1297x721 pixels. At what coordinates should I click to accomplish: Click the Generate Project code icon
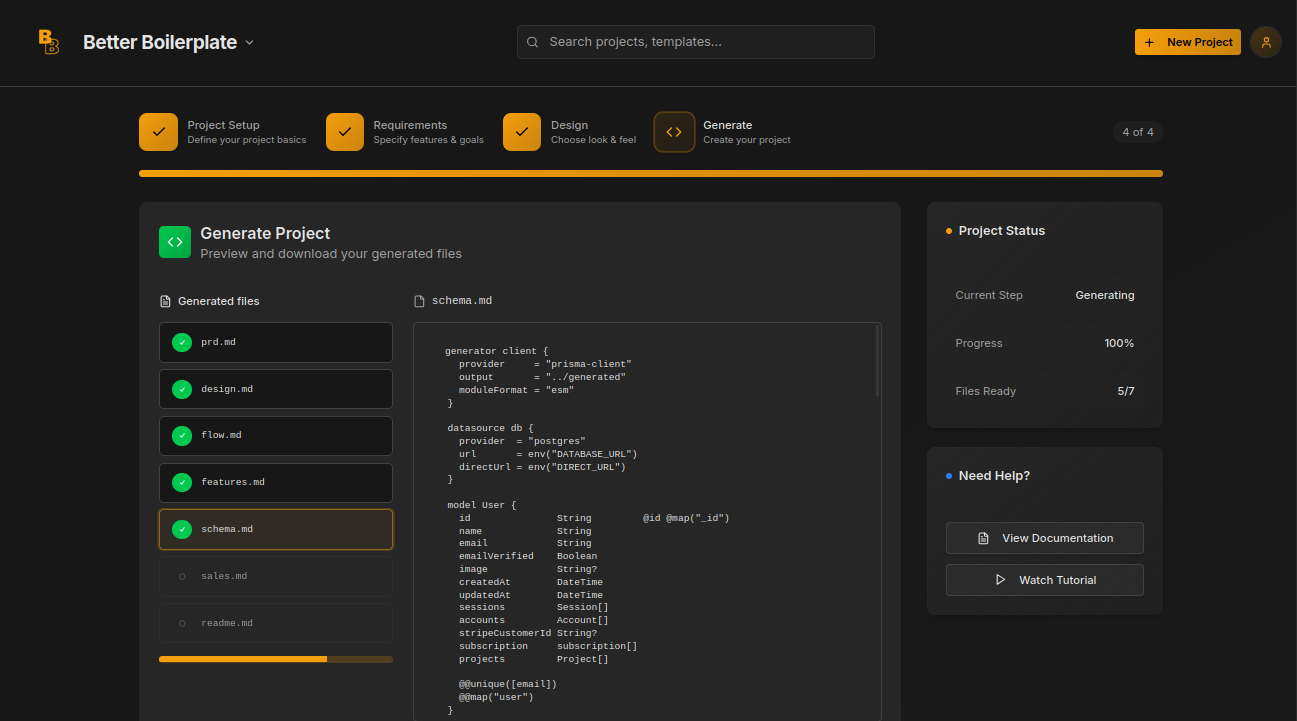[175, 241]
